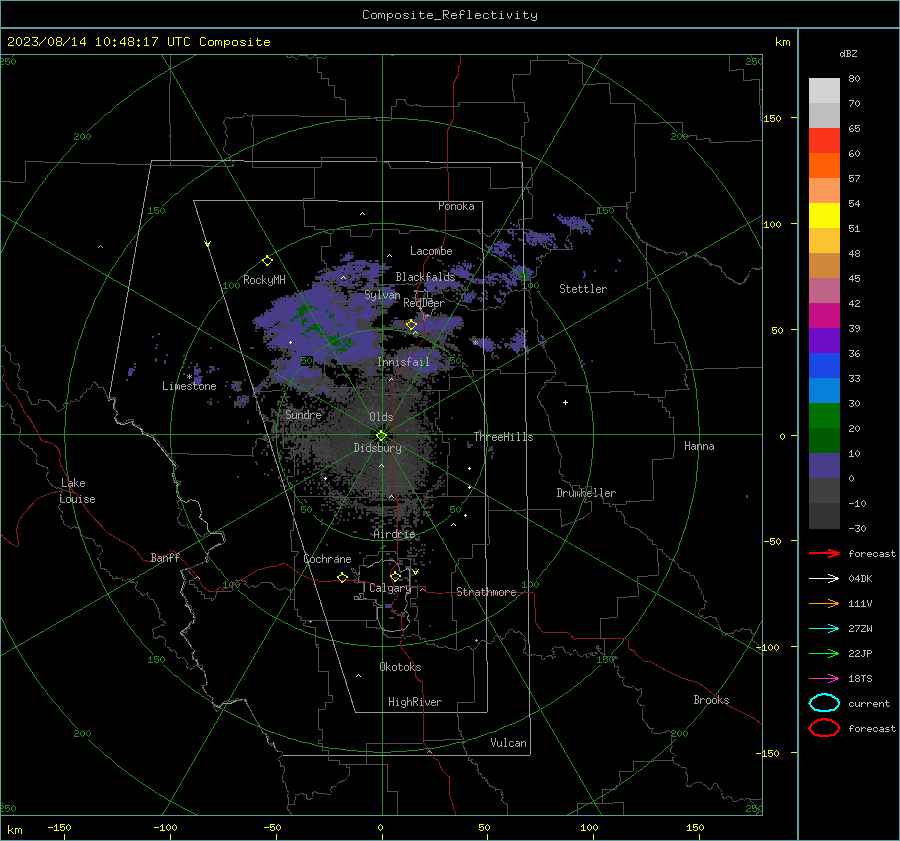
Task: Click the Okotoks town label
Action: pos(400,667)
